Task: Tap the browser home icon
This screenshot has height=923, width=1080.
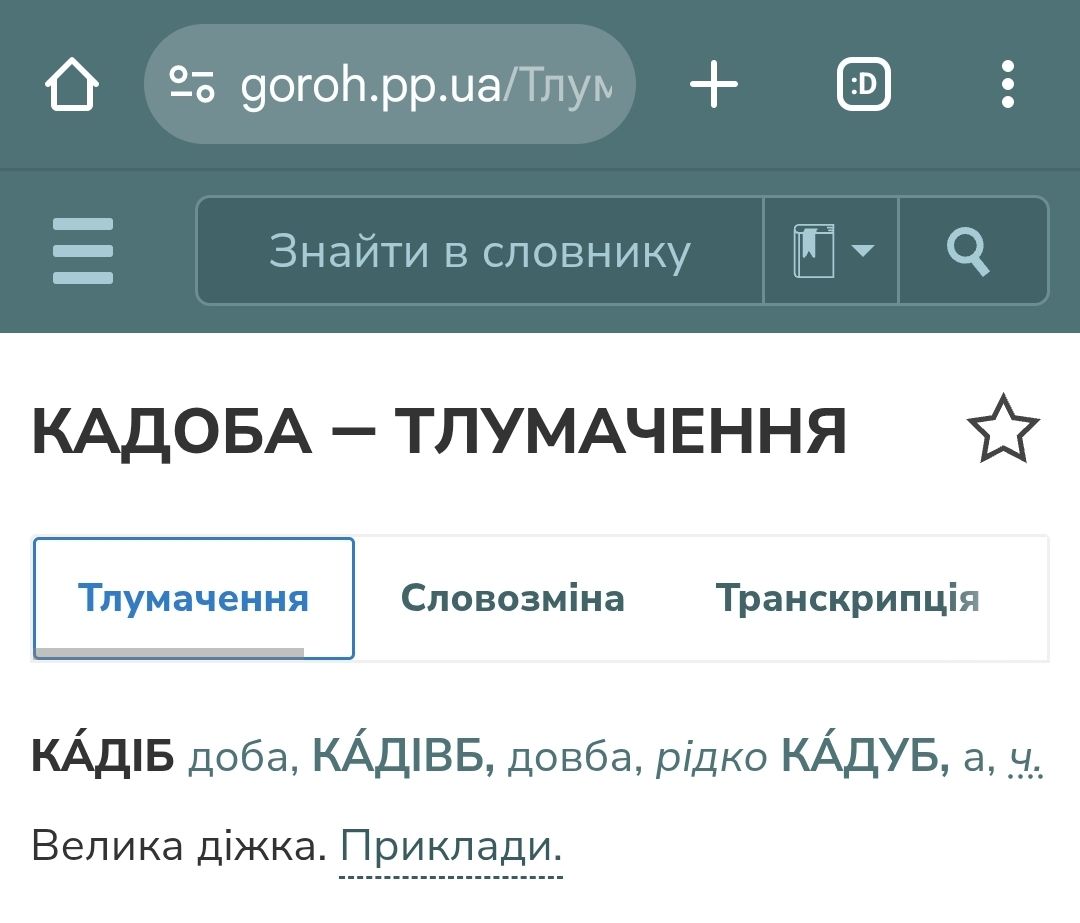Action: tap(72, 85)
